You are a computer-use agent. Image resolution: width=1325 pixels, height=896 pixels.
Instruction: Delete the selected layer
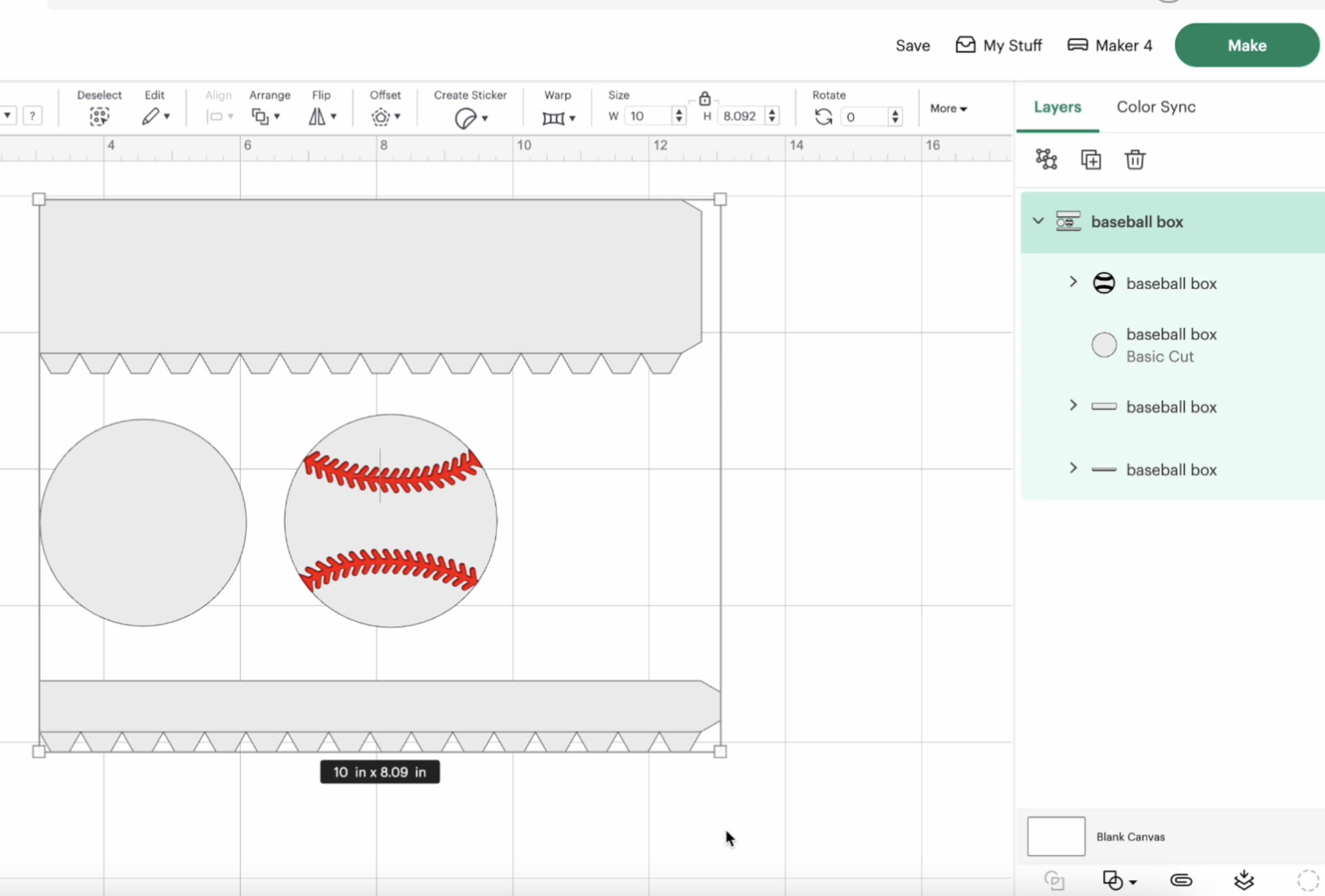click(1134, 159)
